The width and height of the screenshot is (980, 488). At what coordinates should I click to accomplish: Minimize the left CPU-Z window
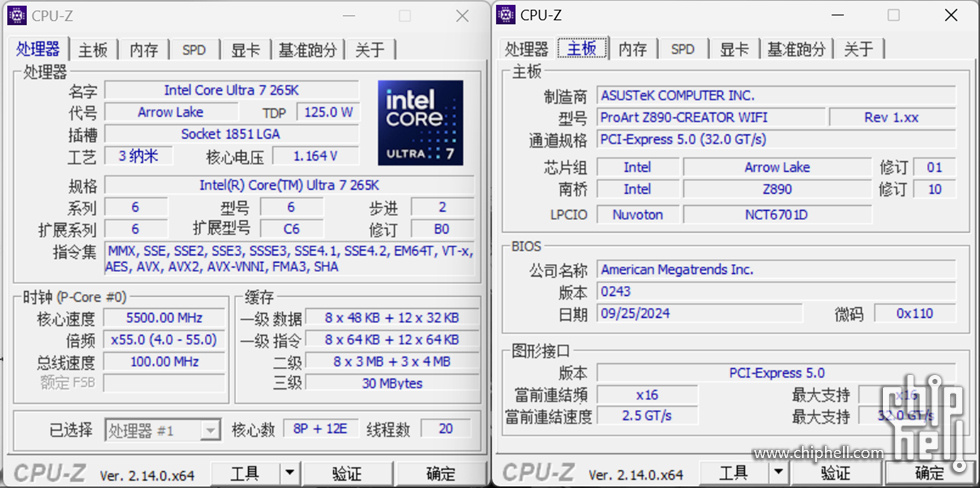[x=348, y=16]
